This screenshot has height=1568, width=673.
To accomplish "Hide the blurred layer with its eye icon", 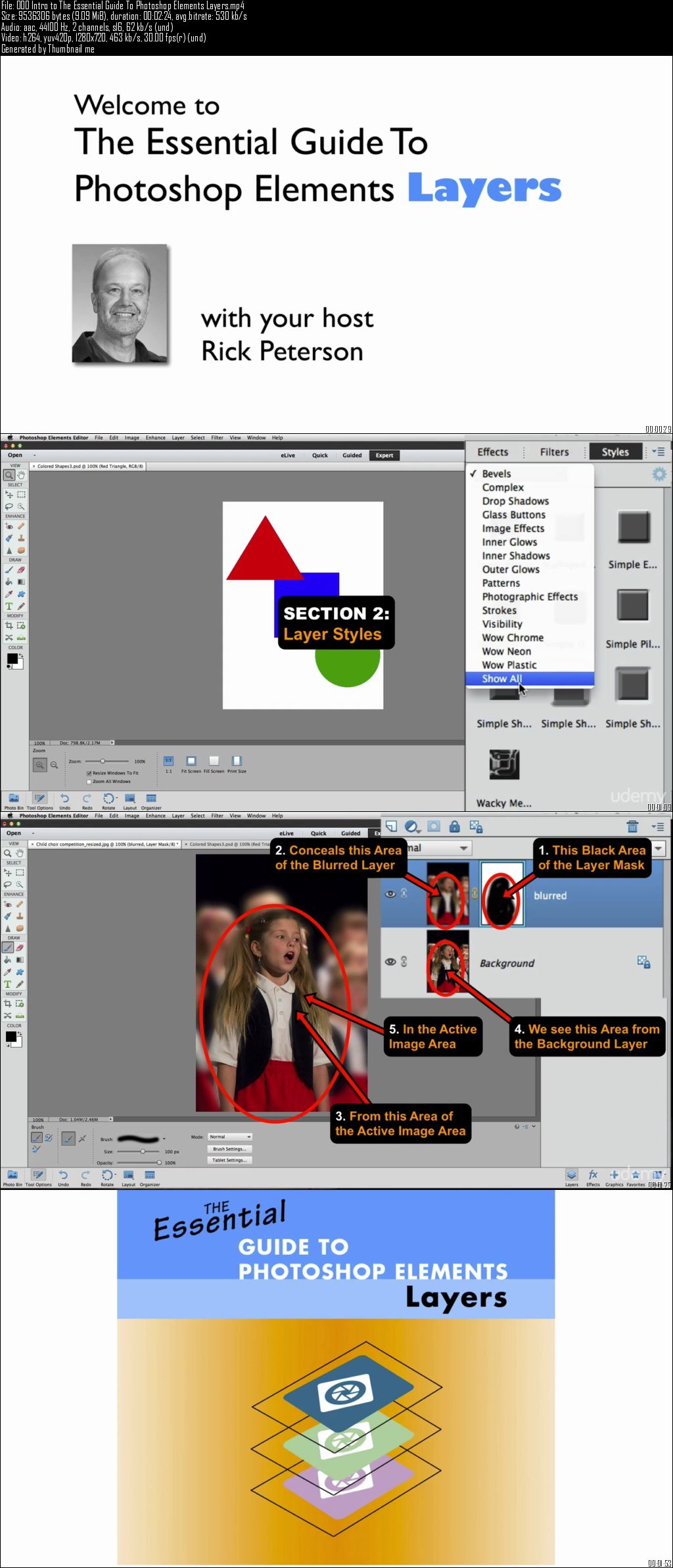I will pos(390,893).
